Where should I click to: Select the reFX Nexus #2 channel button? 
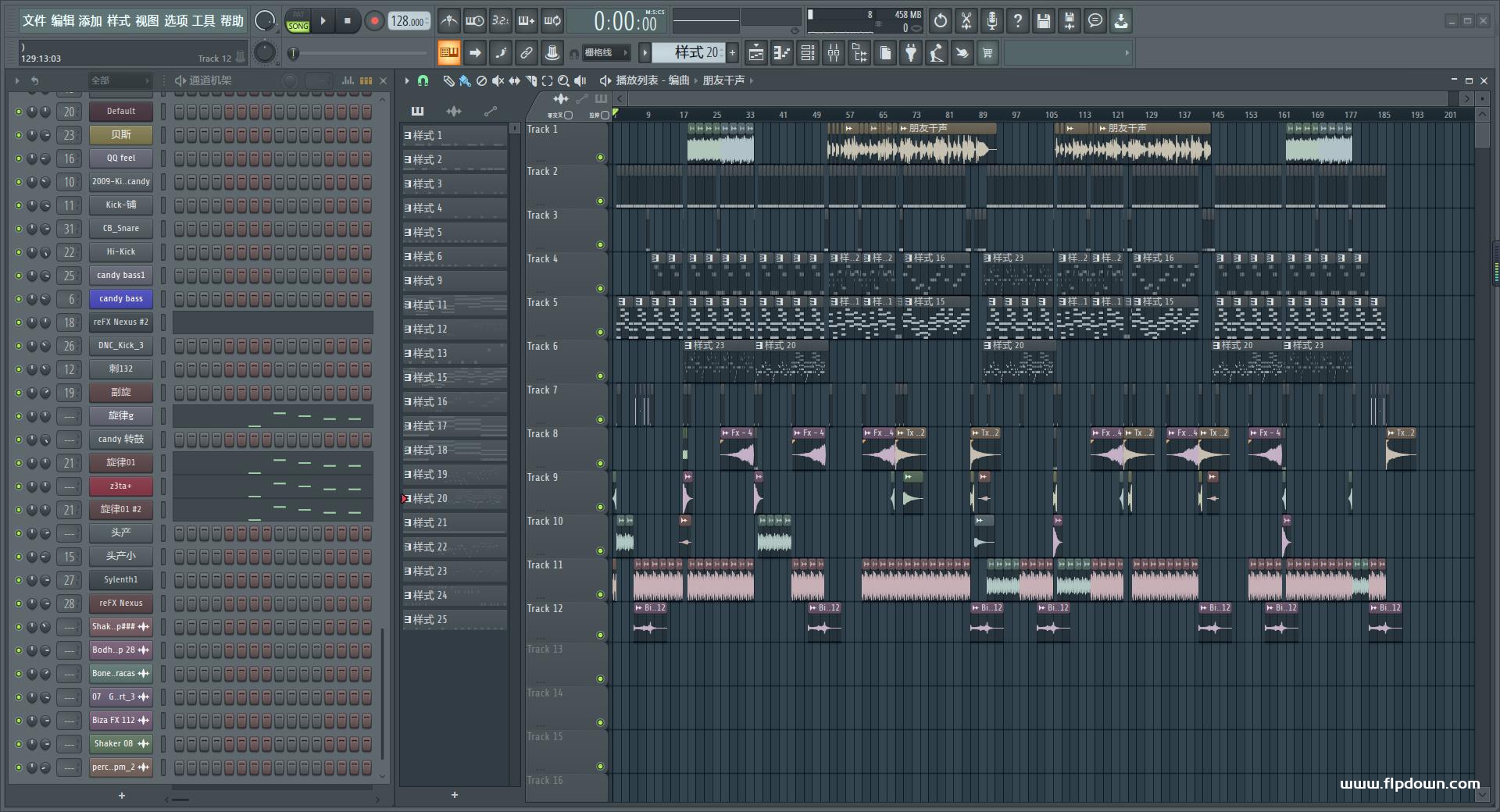pyautogui.click(x=120, y=322)
